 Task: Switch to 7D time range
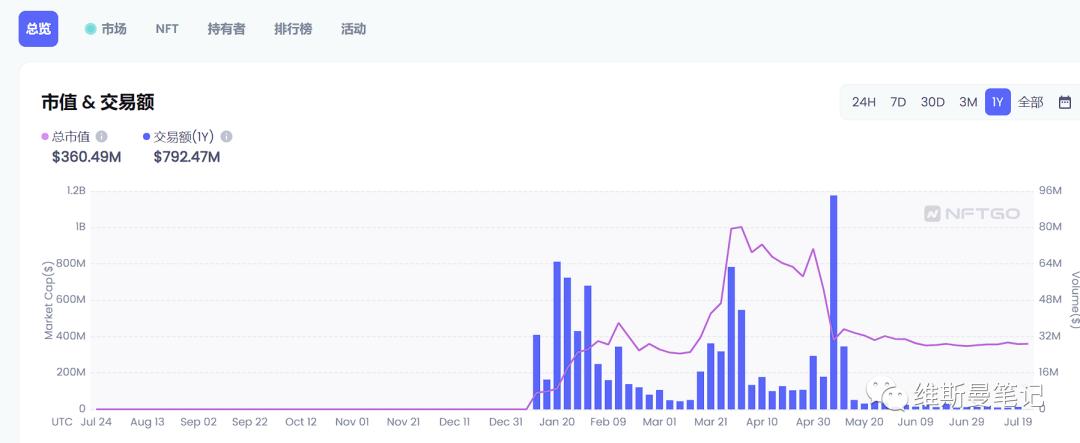pyautogui.click(x=898, y=102)
